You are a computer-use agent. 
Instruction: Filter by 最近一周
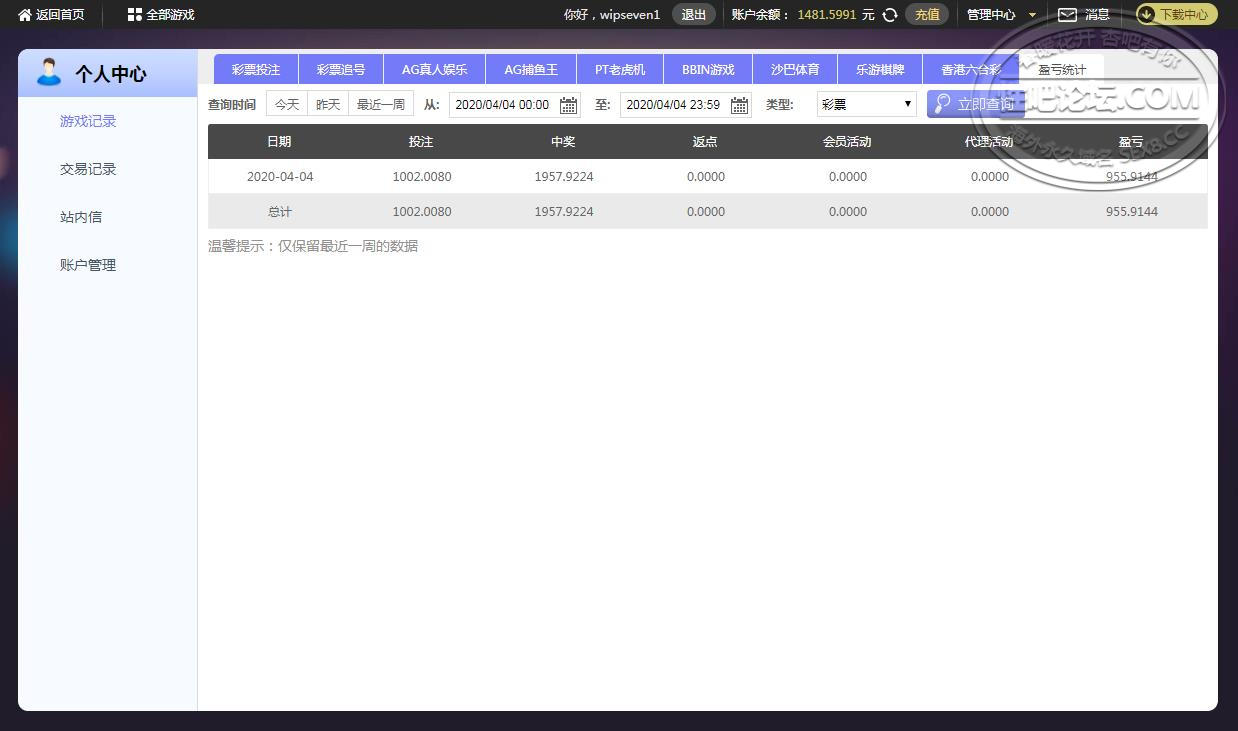point(381,104)
